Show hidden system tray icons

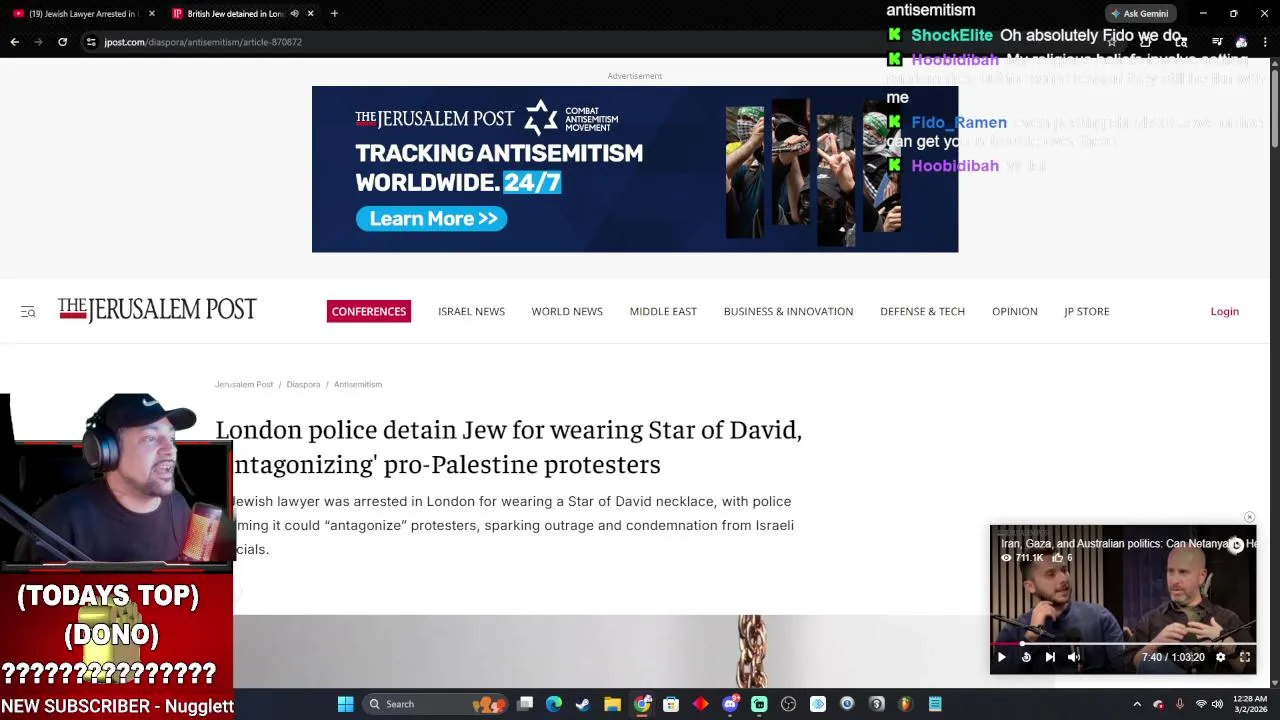click(x=1137, y=704)
